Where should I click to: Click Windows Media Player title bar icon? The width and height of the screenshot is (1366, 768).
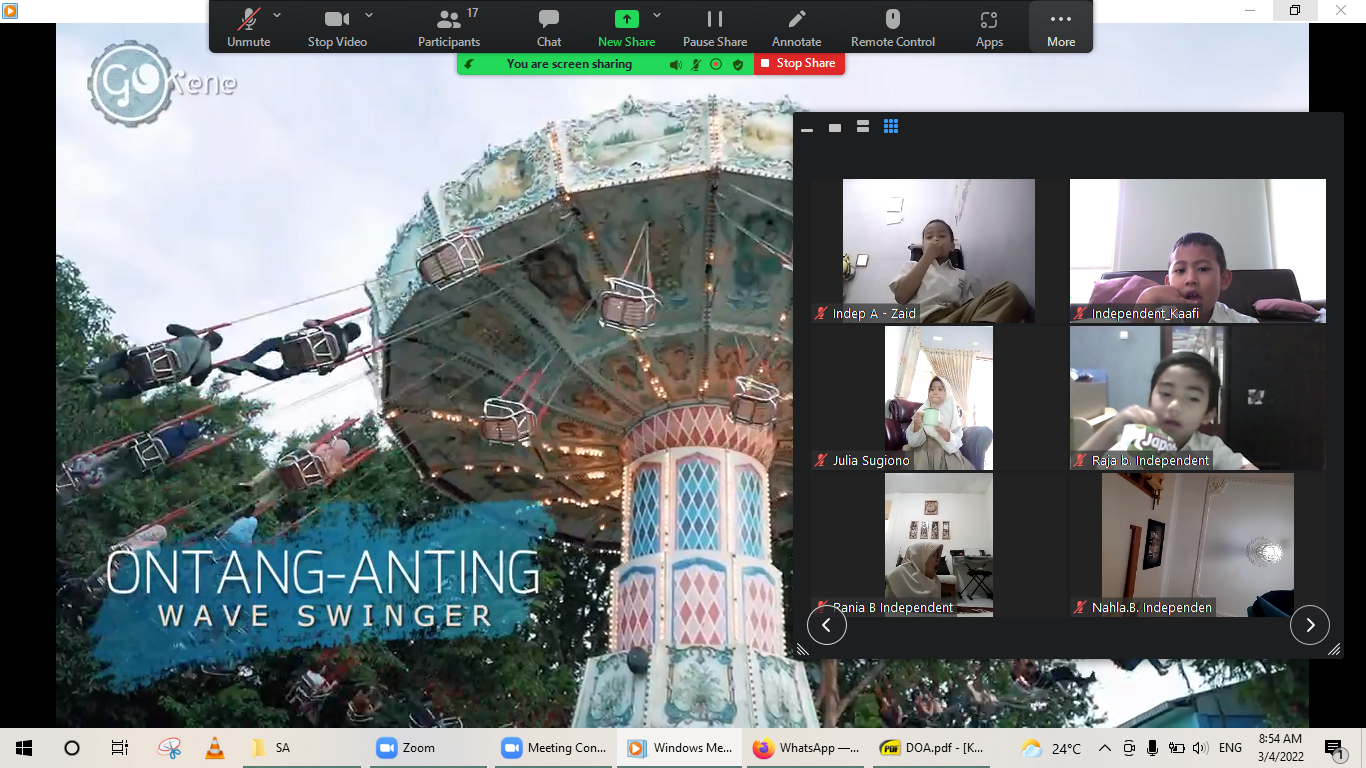tap(10, 10)
